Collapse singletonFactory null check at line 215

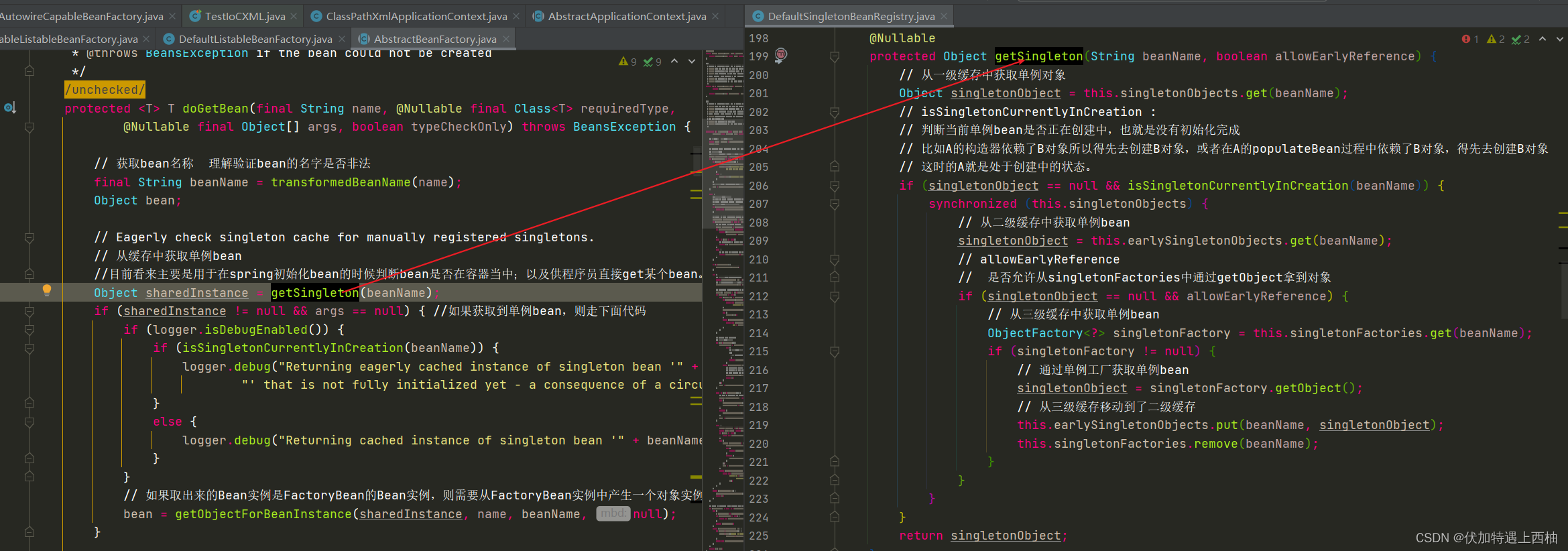tap(835, 351)
